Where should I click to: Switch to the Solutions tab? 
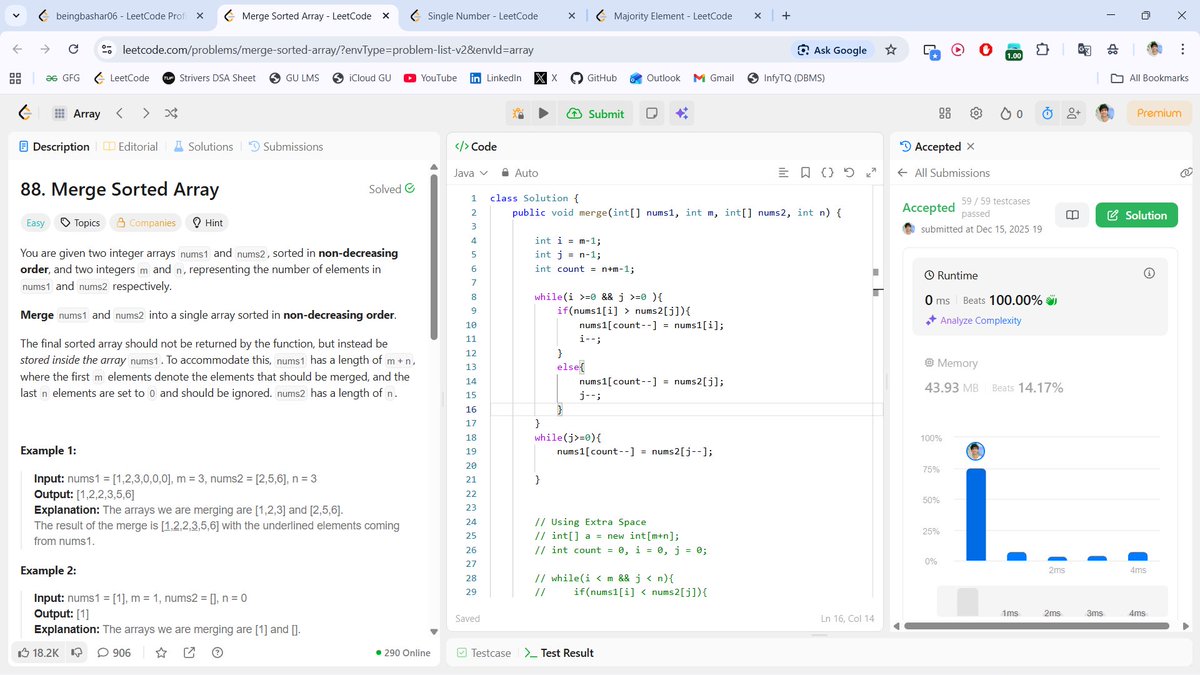[x=203, y=146]
